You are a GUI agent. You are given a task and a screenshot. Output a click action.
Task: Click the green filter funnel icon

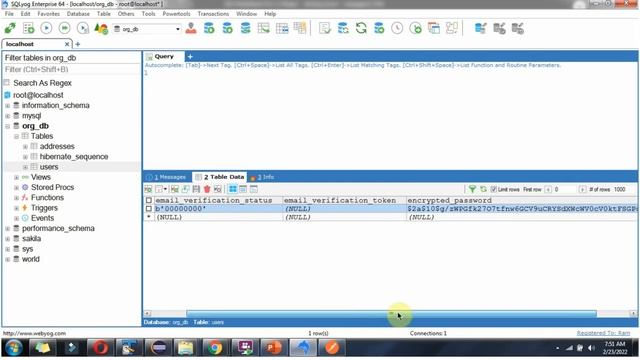(x=472, y=189)
